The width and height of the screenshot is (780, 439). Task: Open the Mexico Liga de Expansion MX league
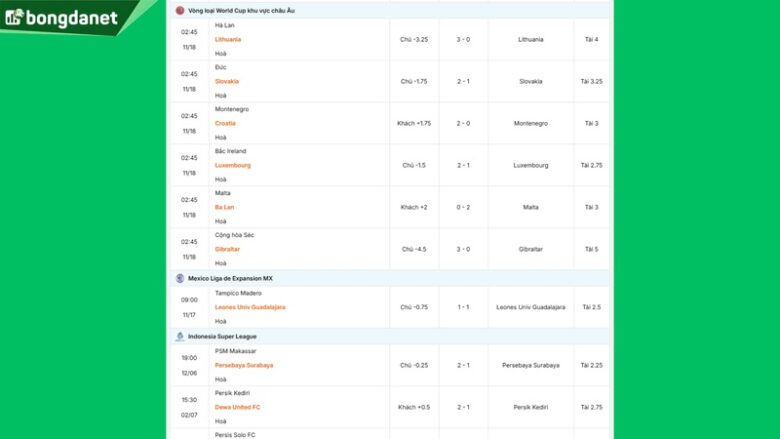click(230, 278)
